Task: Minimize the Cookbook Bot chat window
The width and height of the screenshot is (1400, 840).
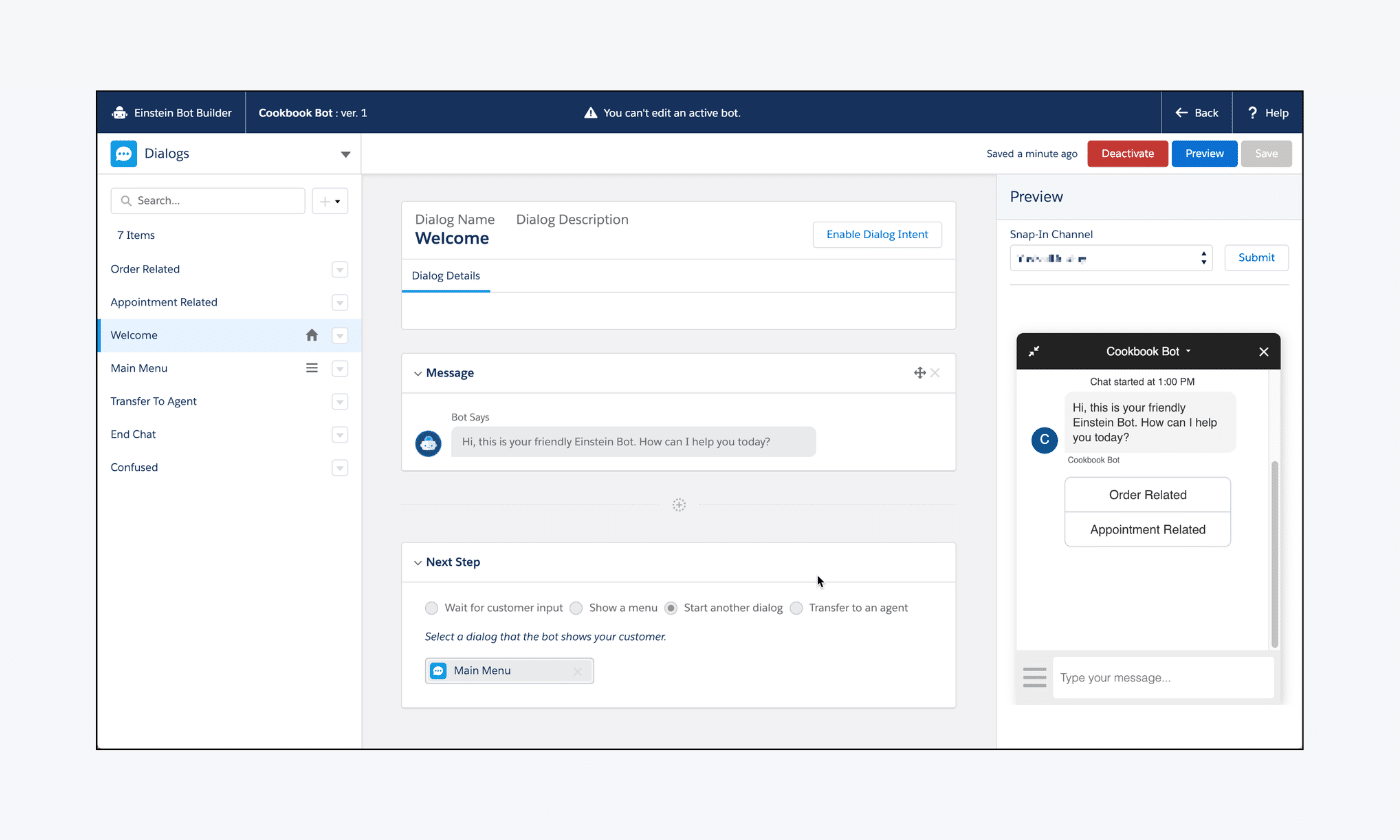Action: pos(1034,351)
